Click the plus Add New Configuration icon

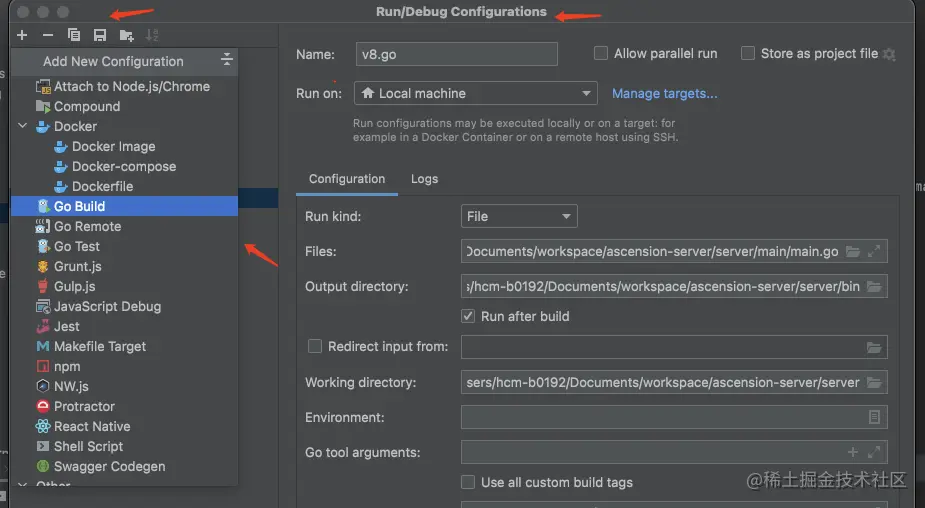(x=22, y=35)
